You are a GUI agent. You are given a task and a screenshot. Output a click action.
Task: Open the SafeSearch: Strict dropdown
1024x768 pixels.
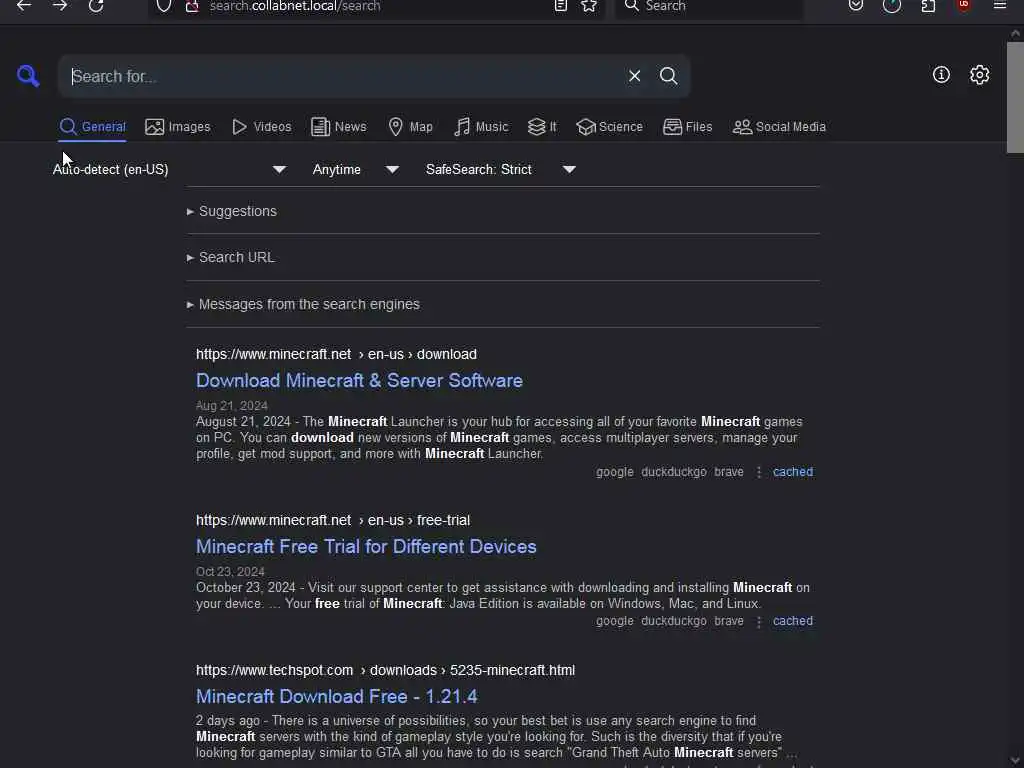pos(500,169)
